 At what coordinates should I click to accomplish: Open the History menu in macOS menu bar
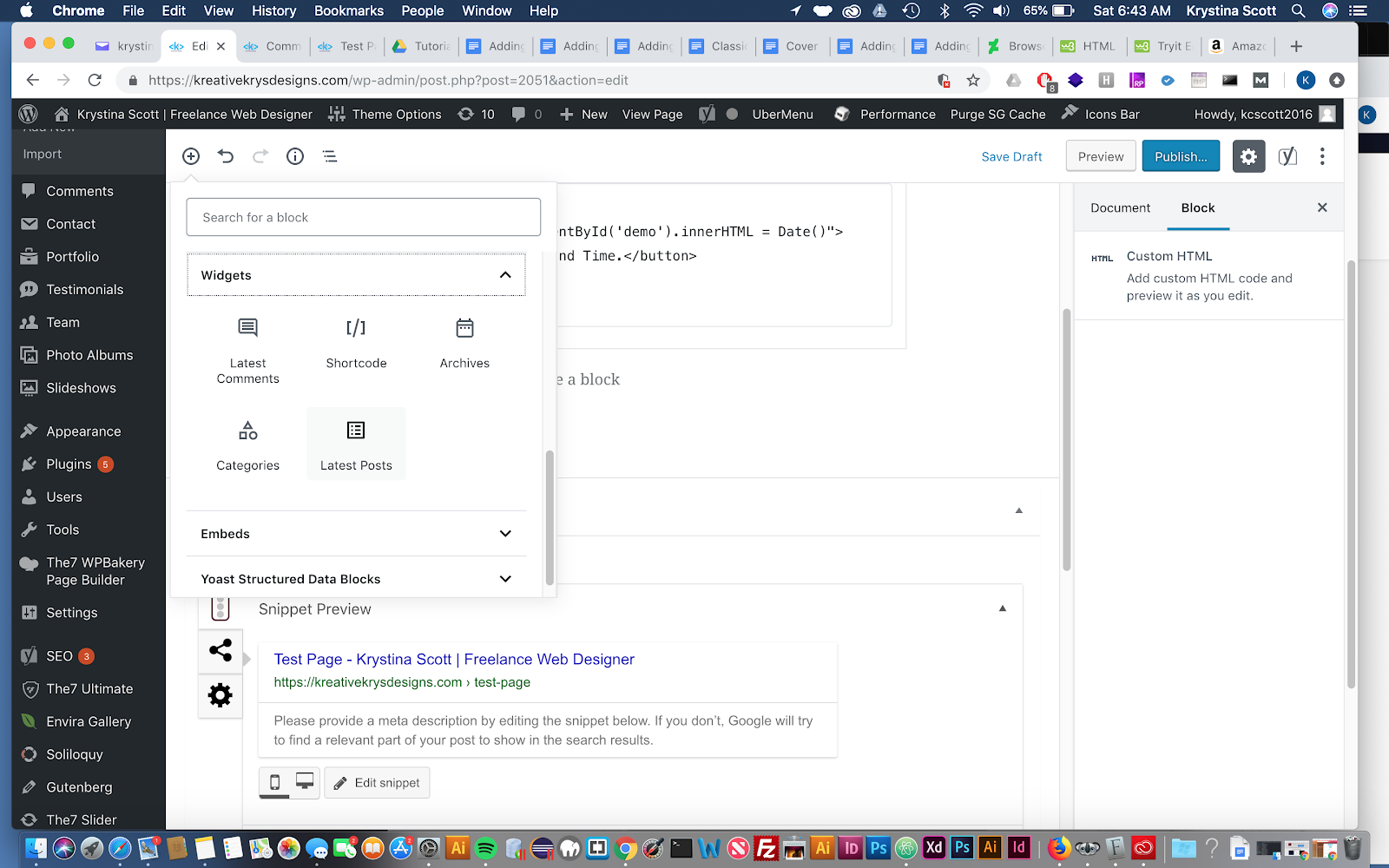click(273, 10)
